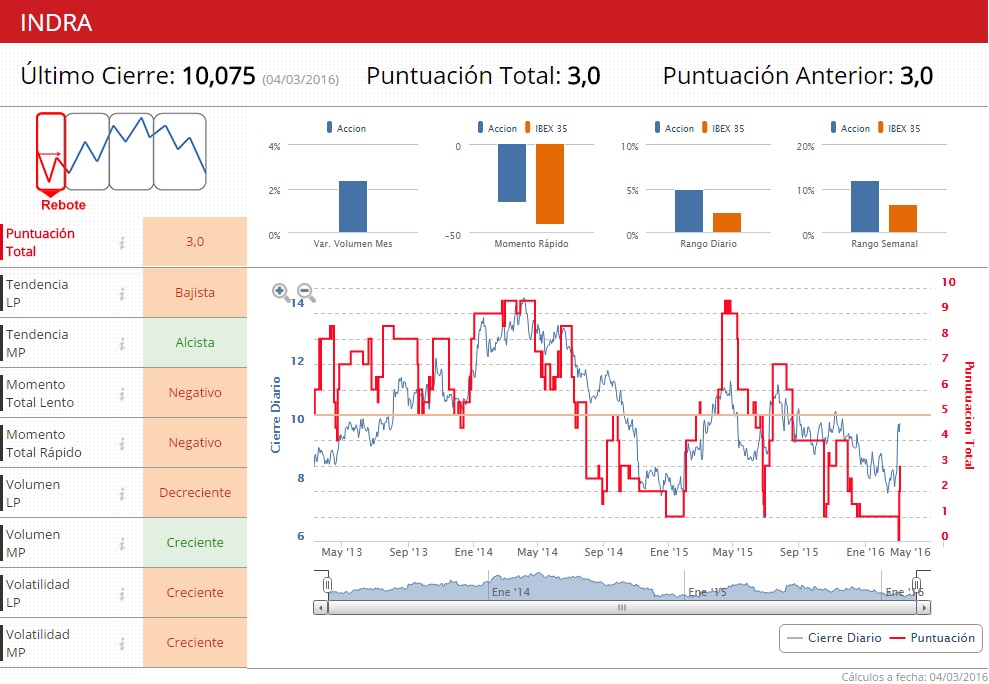989x684 pixels.
Task: Click the INDRA header title
Action: (x=56, y=23)
